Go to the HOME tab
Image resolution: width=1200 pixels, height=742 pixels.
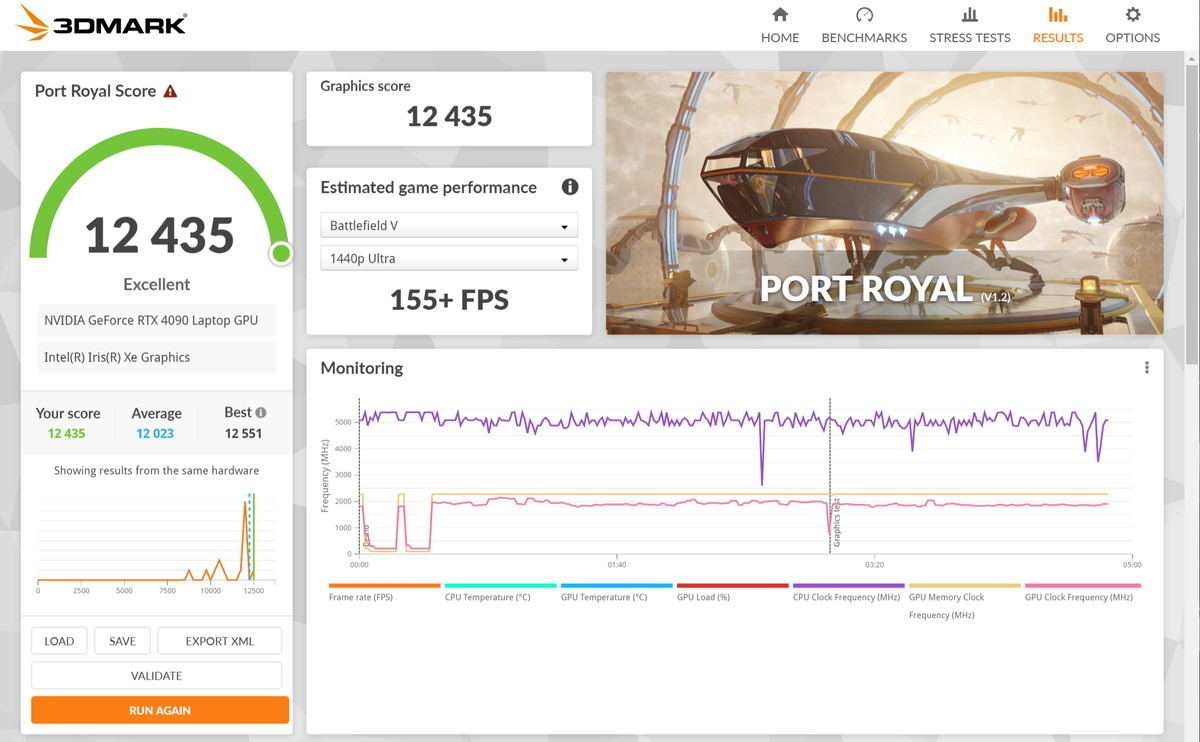coord(780,38)
